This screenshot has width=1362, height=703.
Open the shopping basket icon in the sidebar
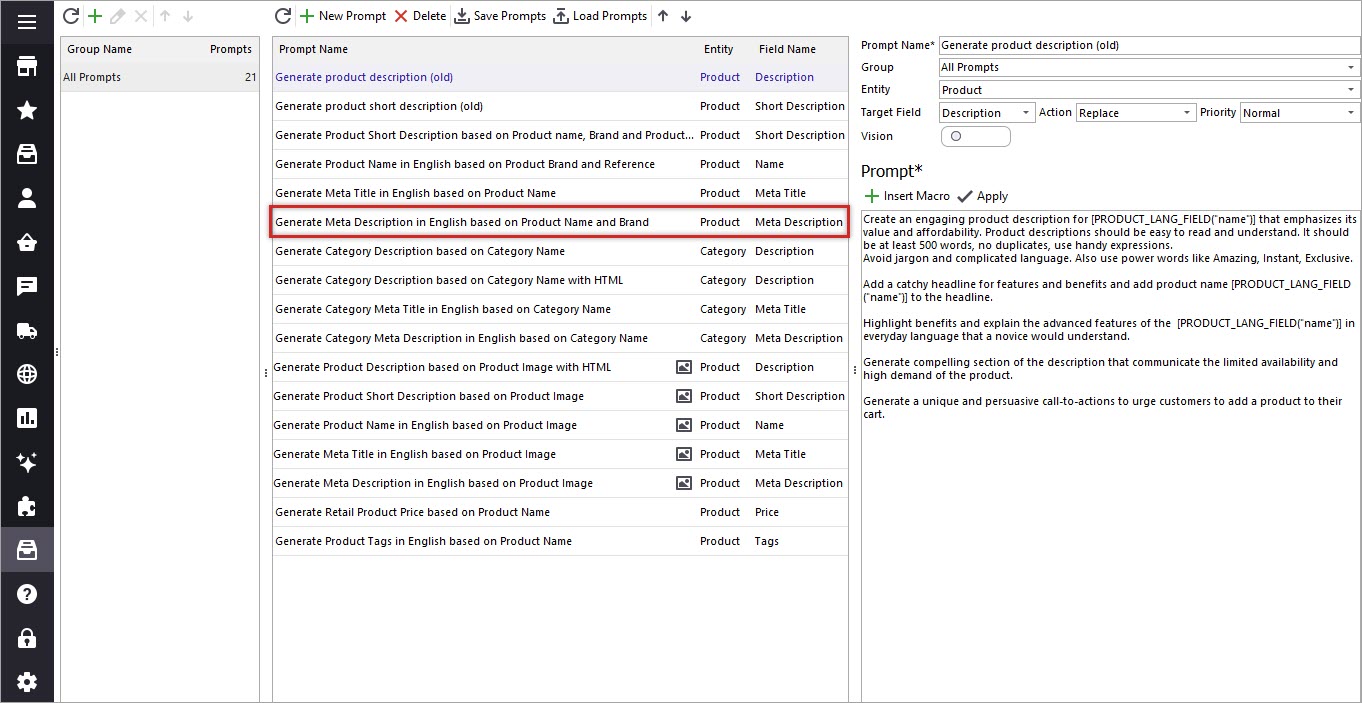27,242
